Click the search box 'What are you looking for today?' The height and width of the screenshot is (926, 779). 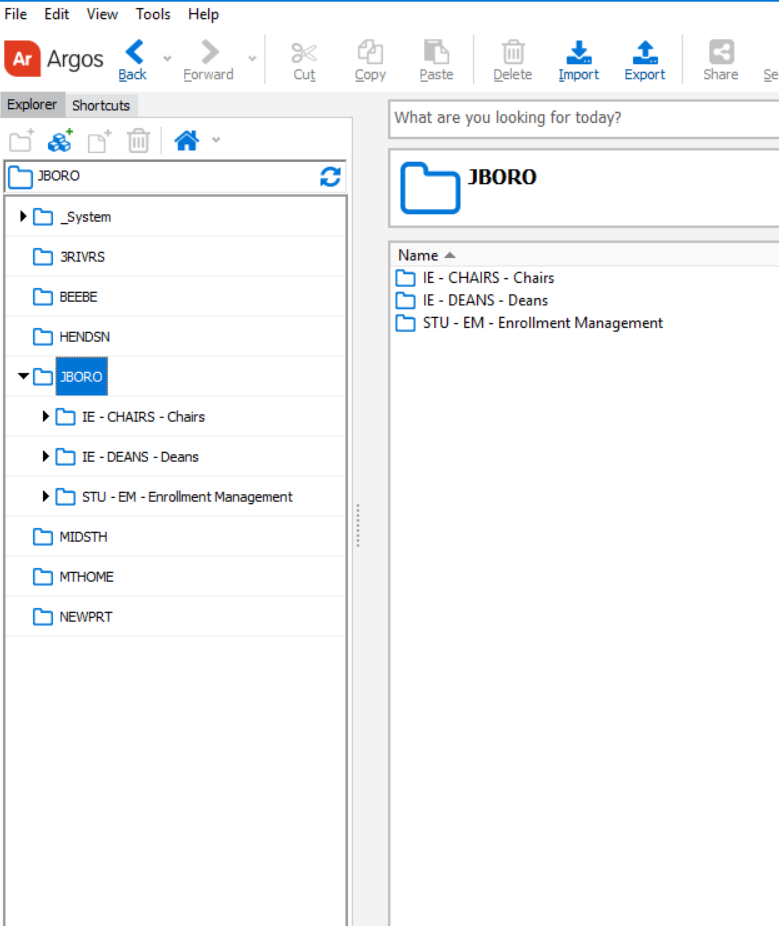click(x=584, y=118)
